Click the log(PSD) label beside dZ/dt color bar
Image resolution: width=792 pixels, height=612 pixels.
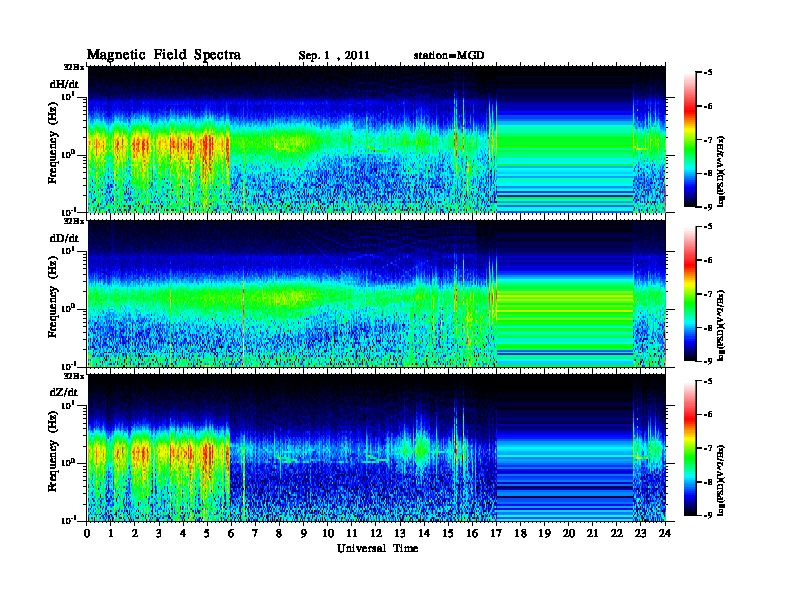coord(721,480)
